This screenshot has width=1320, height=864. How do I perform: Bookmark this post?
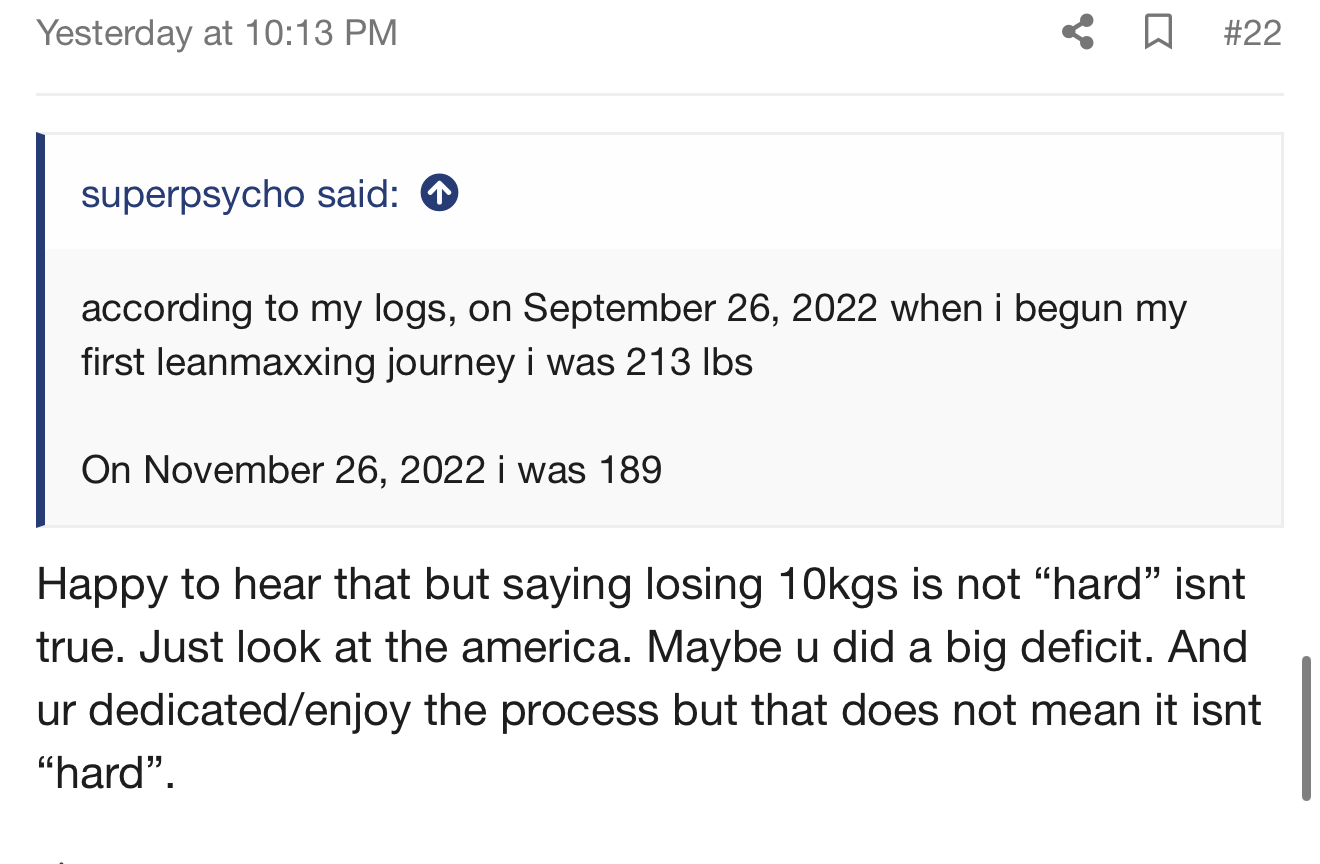tap(1158, 33)
